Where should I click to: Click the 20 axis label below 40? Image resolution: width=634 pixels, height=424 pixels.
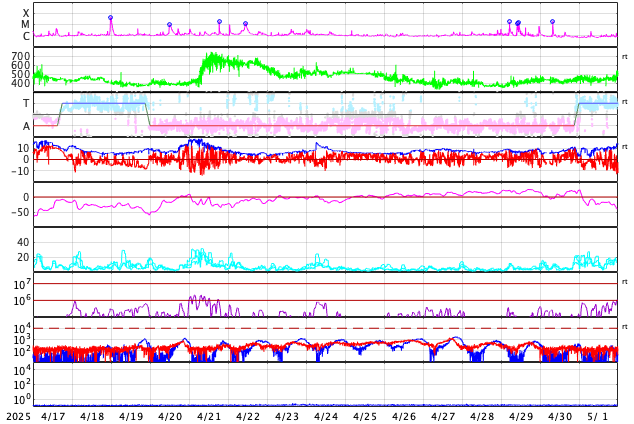click(23, 257)
